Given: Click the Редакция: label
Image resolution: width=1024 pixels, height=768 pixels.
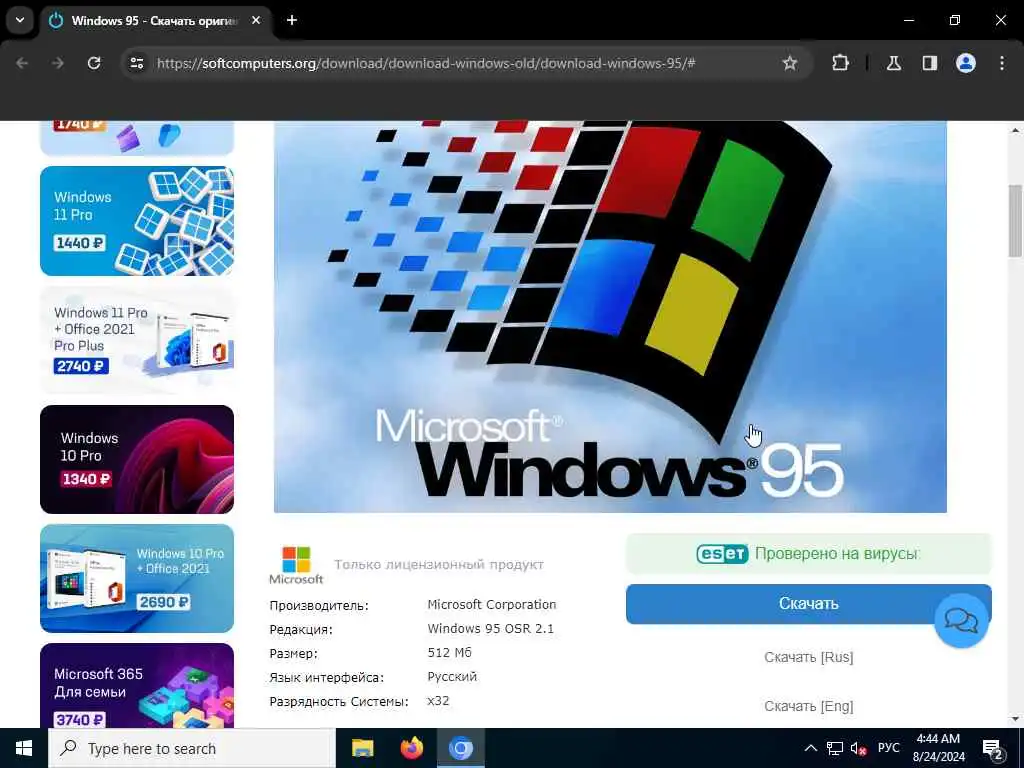Looking at the screenshot, I should coord(301,630).
